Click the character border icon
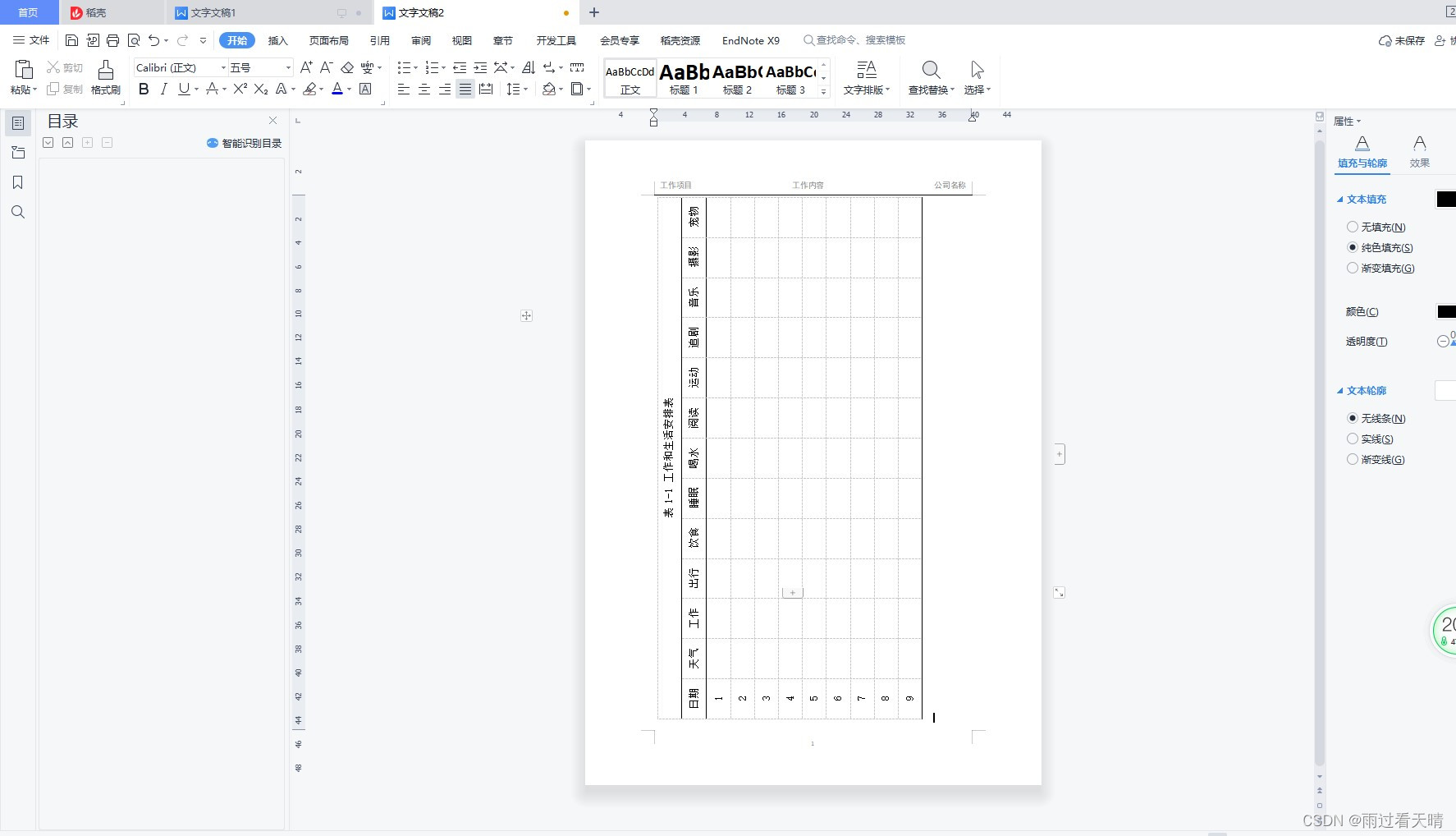 pyautogui.click(x=366, y=90)
